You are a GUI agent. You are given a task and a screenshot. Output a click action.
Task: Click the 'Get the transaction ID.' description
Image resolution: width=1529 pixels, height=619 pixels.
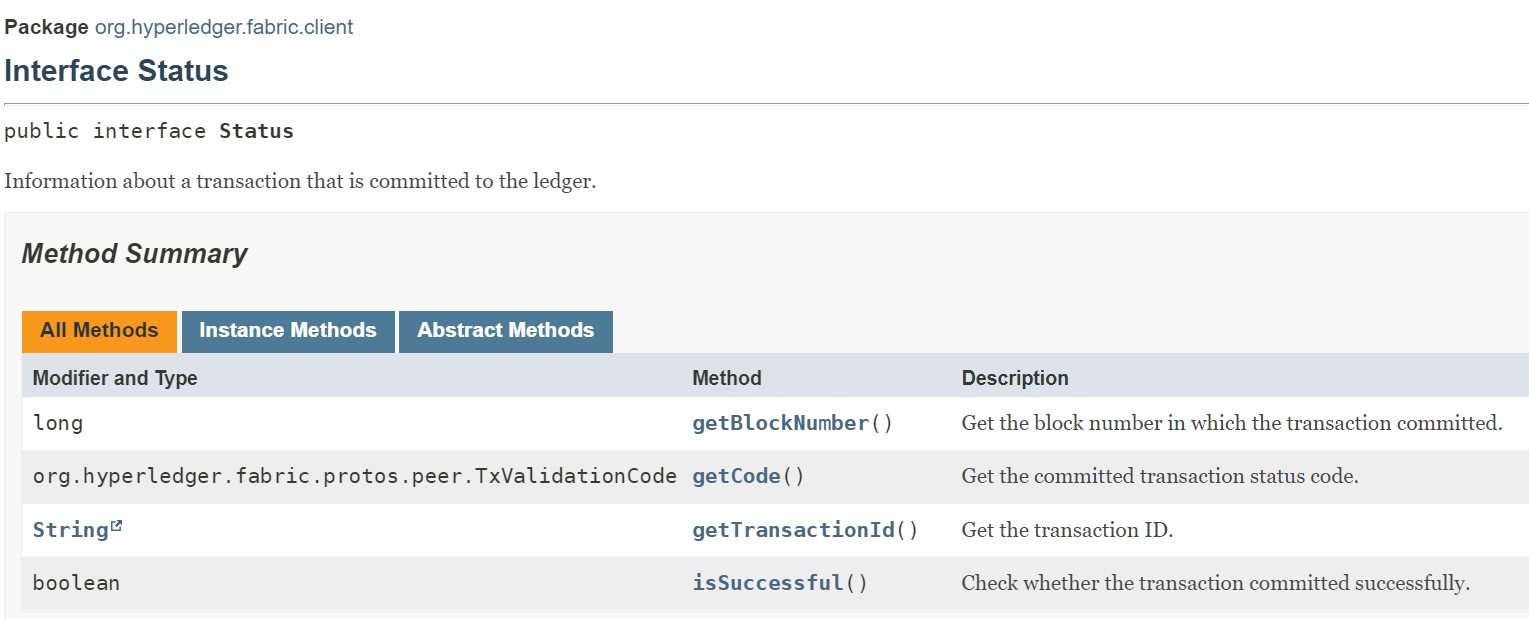(1067, 530)
